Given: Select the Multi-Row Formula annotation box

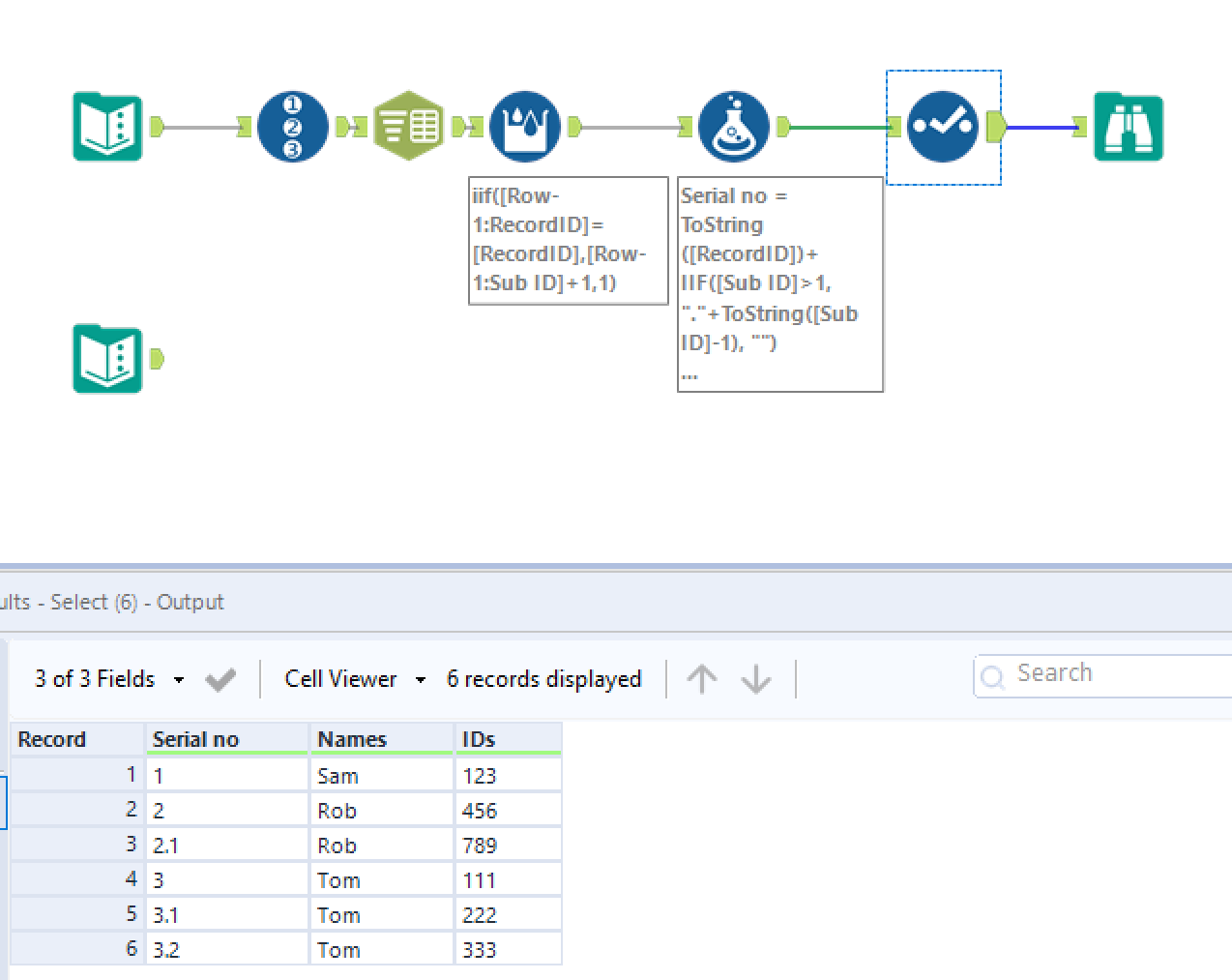Looking at the screenshot, I should click(568, 239).
